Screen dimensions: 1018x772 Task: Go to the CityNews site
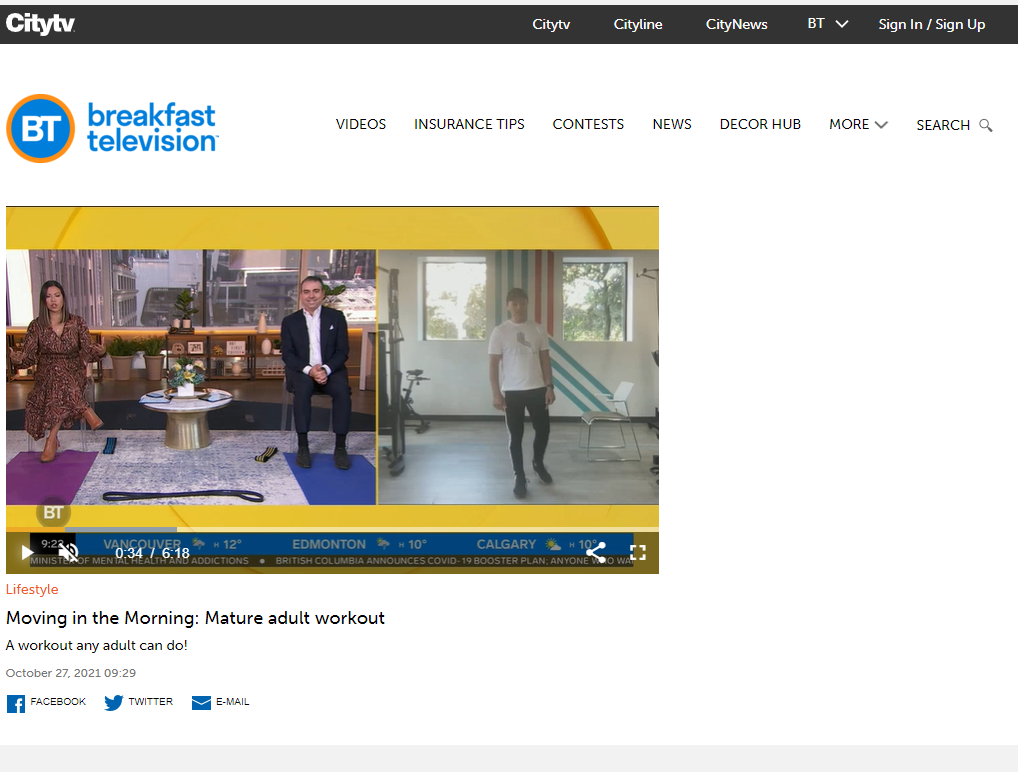pyautogui.click(x=736, y=23)
